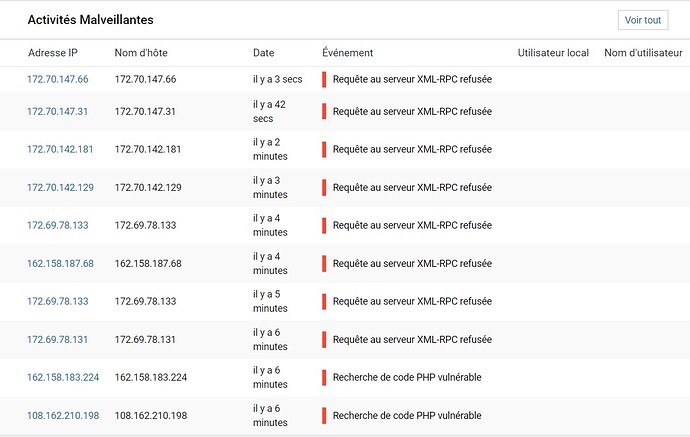Open the 162.158.187.68 IP address link
The height and width of the screenshot is (437, 690).
[x=60, y=263]
